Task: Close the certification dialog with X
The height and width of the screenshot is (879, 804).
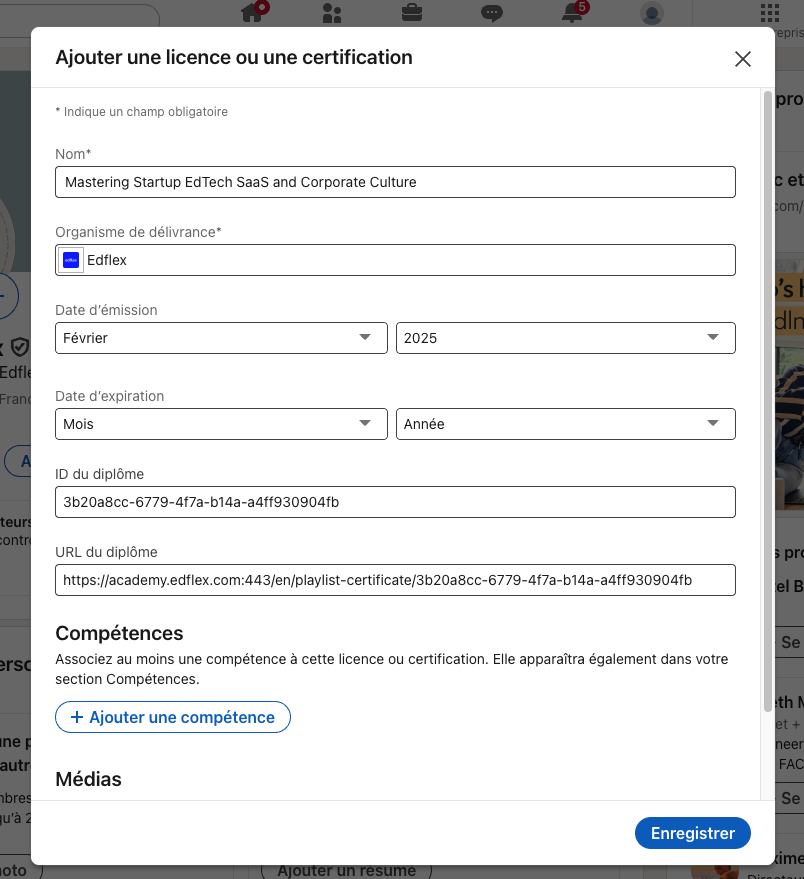Action: coord(743,59)
